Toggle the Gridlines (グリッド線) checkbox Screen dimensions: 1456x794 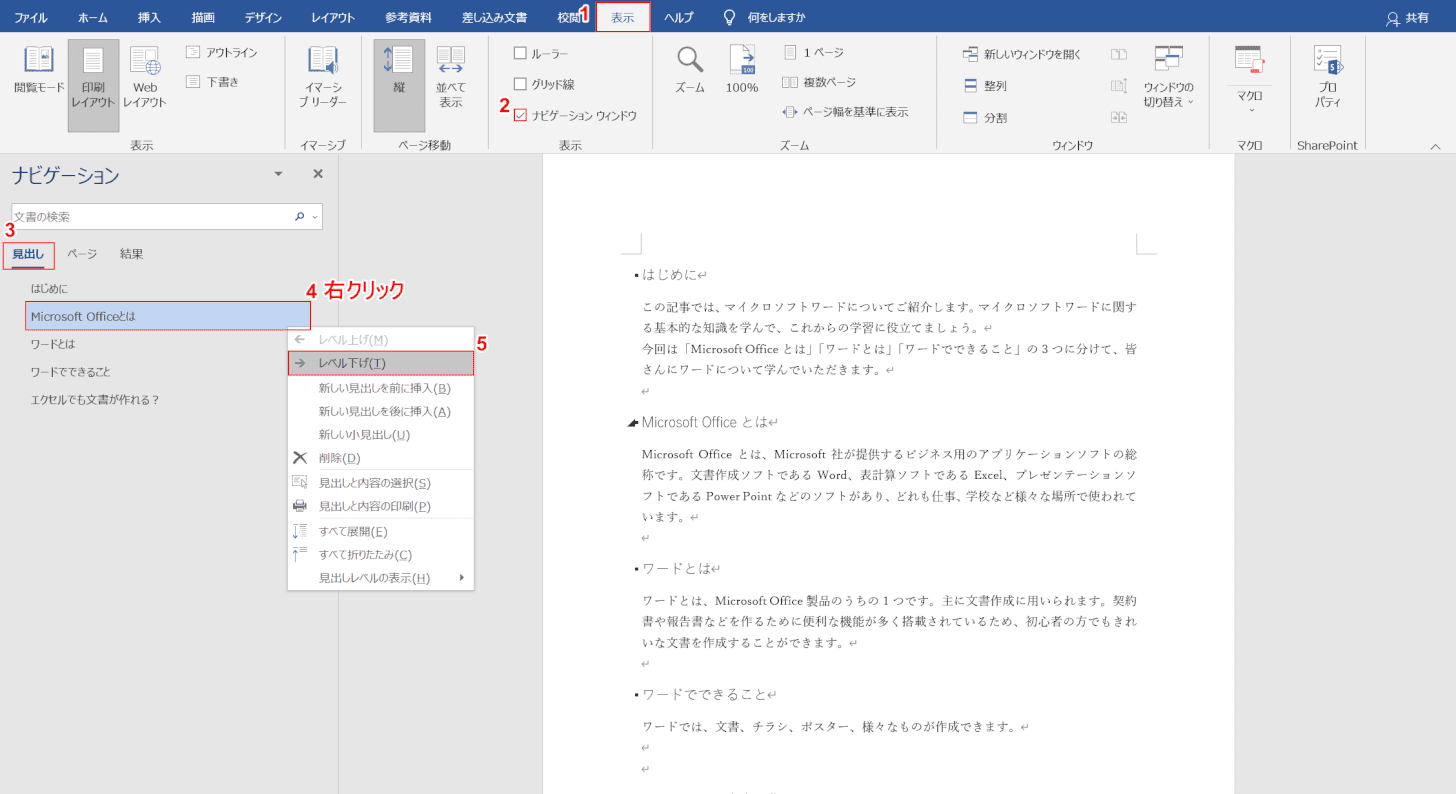520,84
